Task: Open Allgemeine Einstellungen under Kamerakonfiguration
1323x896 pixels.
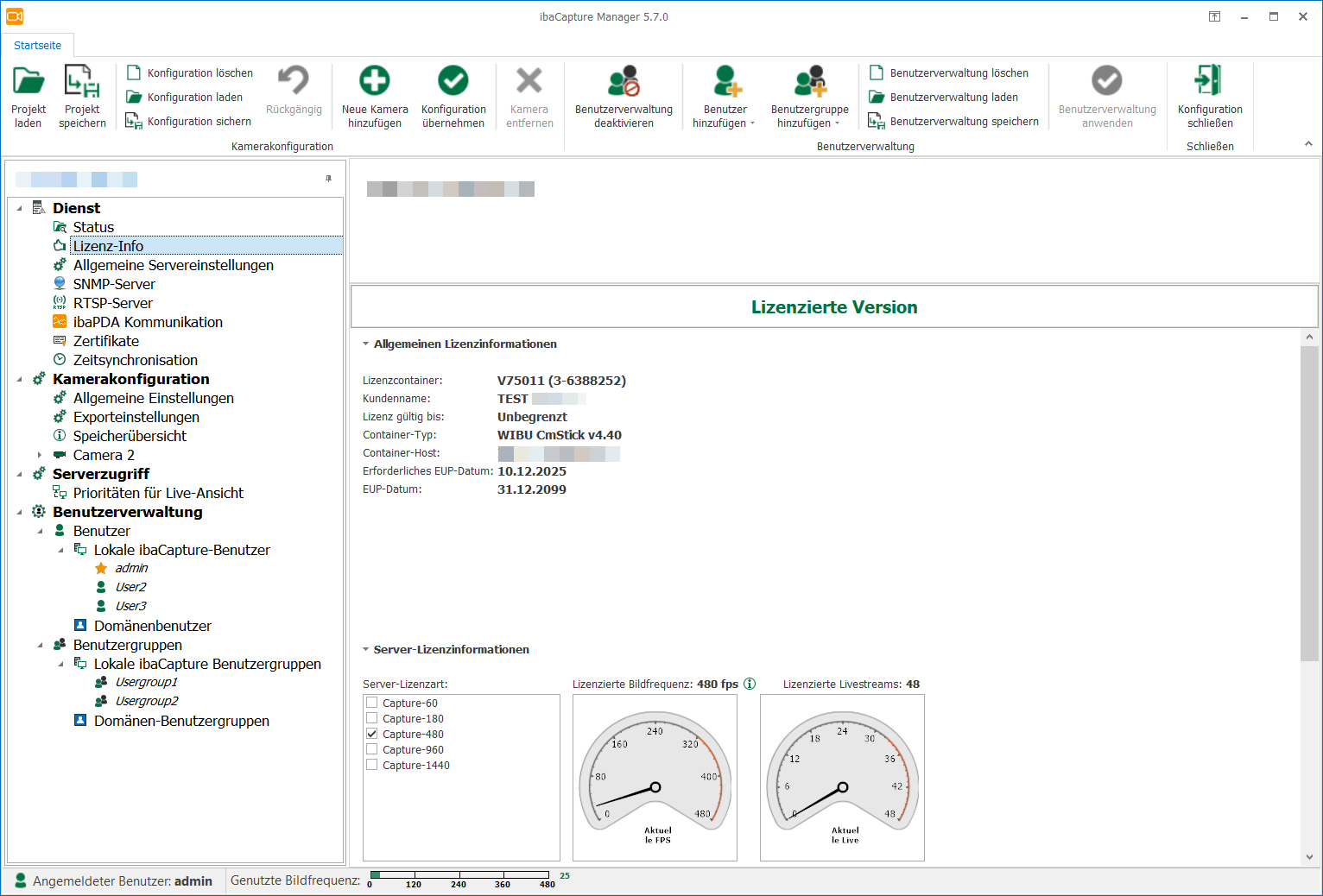Action: click(x=154, y=398)
